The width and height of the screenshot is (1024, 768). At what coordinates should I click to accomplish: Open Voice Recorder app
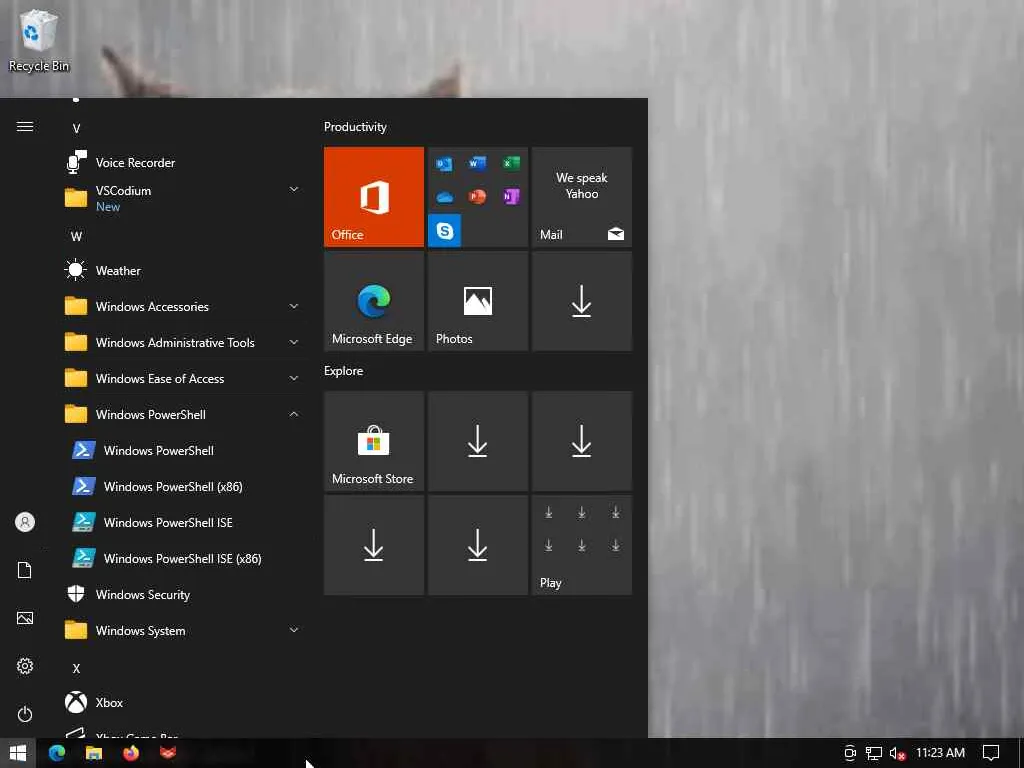183,163
